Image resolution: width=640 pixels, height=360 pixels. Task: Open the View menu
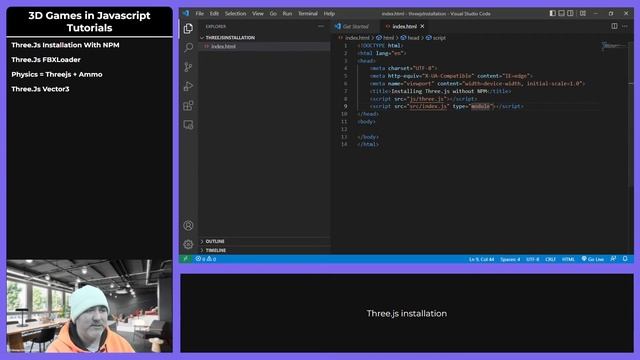(258, 13)
